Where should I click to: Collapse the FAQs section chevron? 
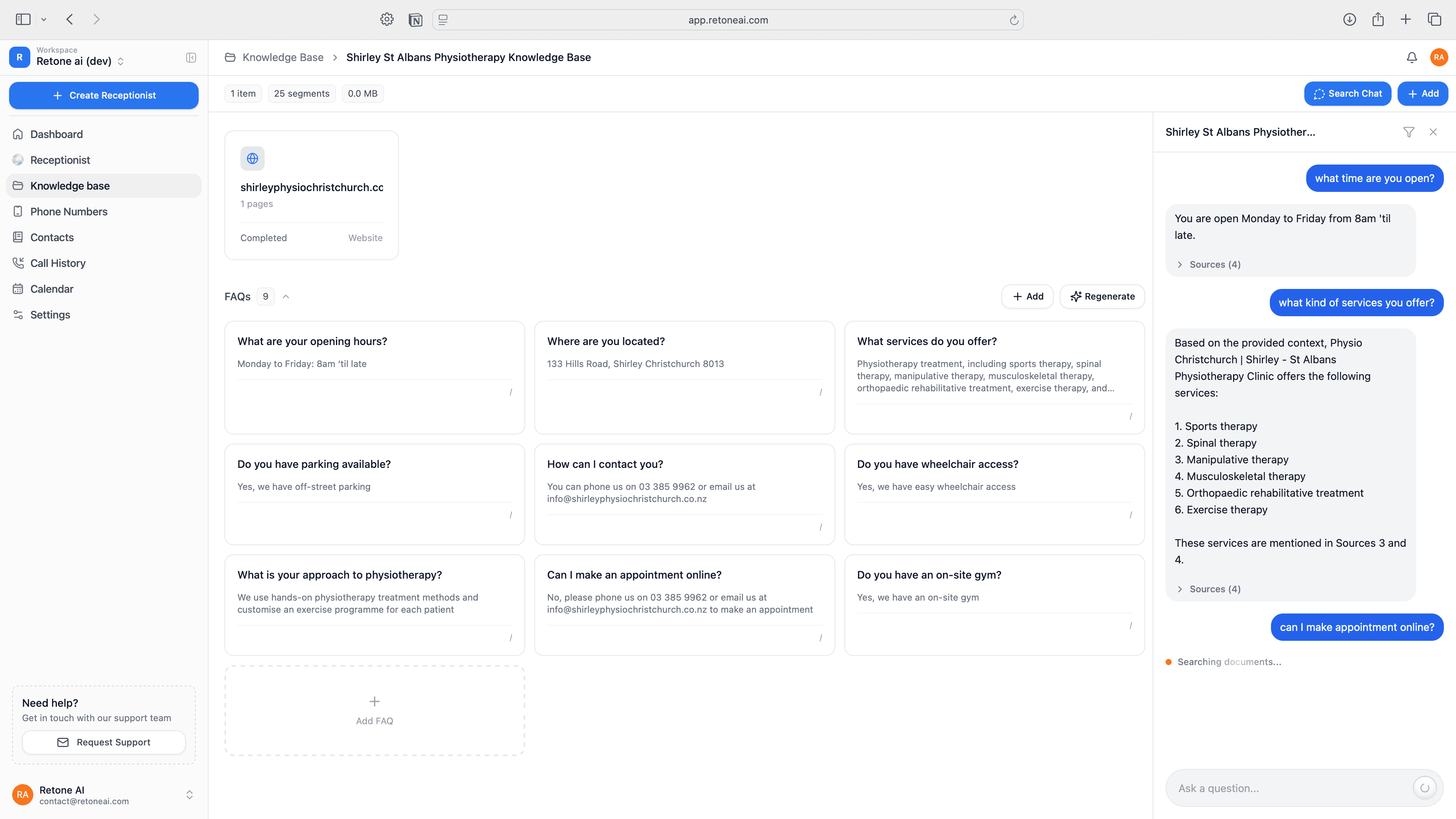tap(286, 296)
